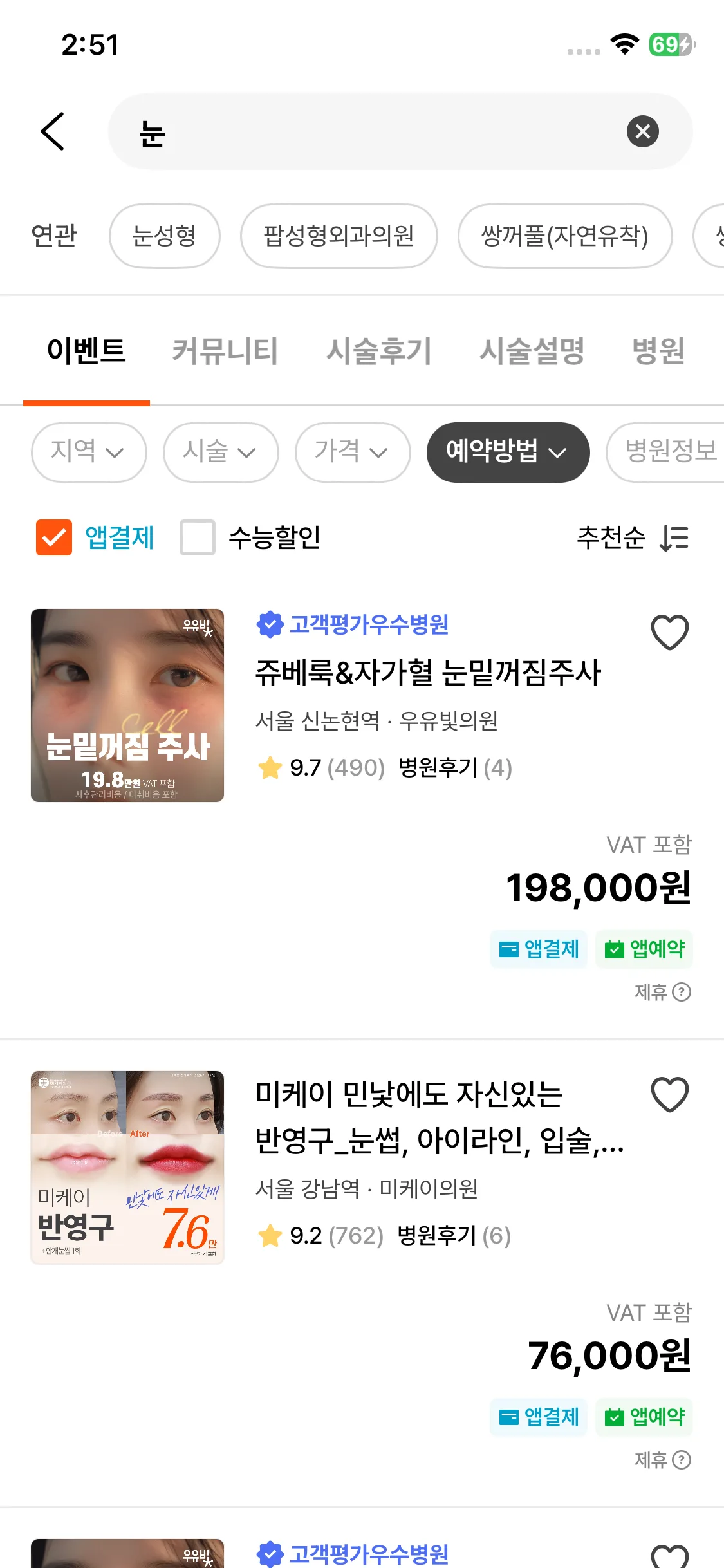Screen dimensions: 724x1568
Task: Tap the 제휴 help icon under 76,000원
Action: 681,1460
